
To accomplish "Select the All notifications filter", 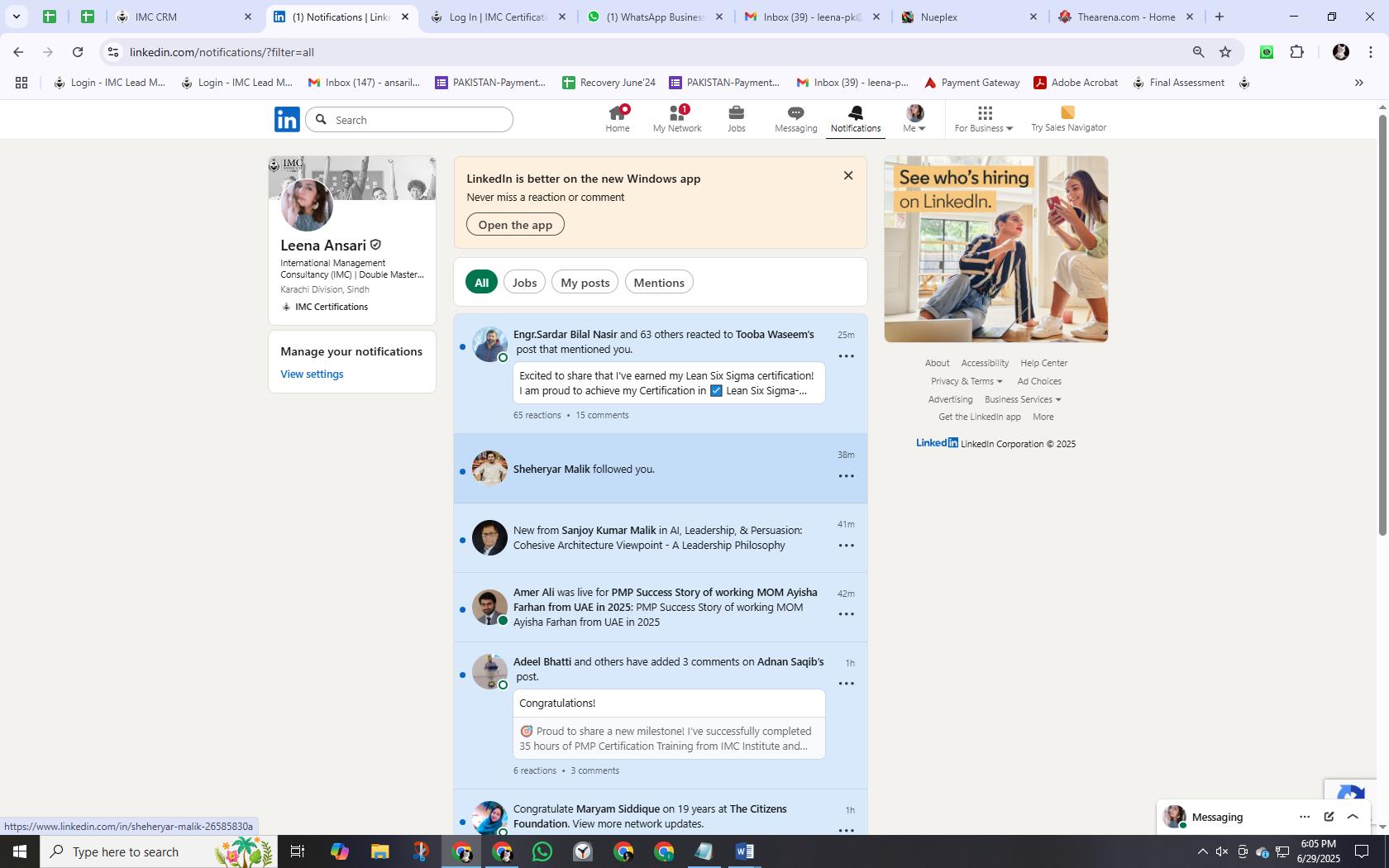I will 481,282.
